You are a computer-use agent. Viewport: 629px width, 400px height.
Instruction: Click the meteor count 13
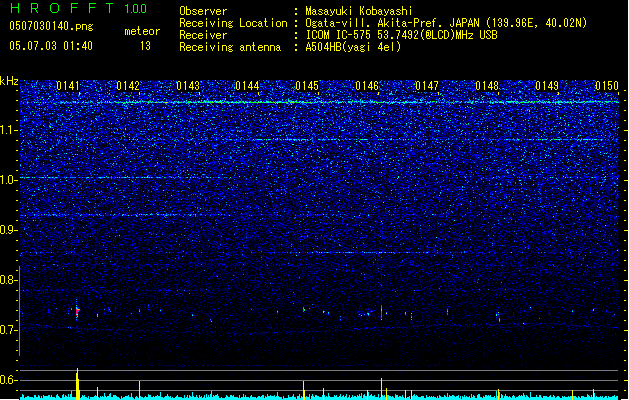tap(145, 46)
